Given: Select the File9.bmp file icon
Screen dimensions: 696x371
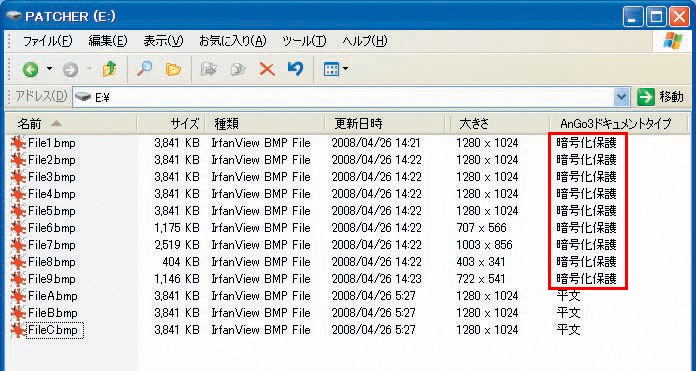Looking at the screenshot, I should pos(18,280).
